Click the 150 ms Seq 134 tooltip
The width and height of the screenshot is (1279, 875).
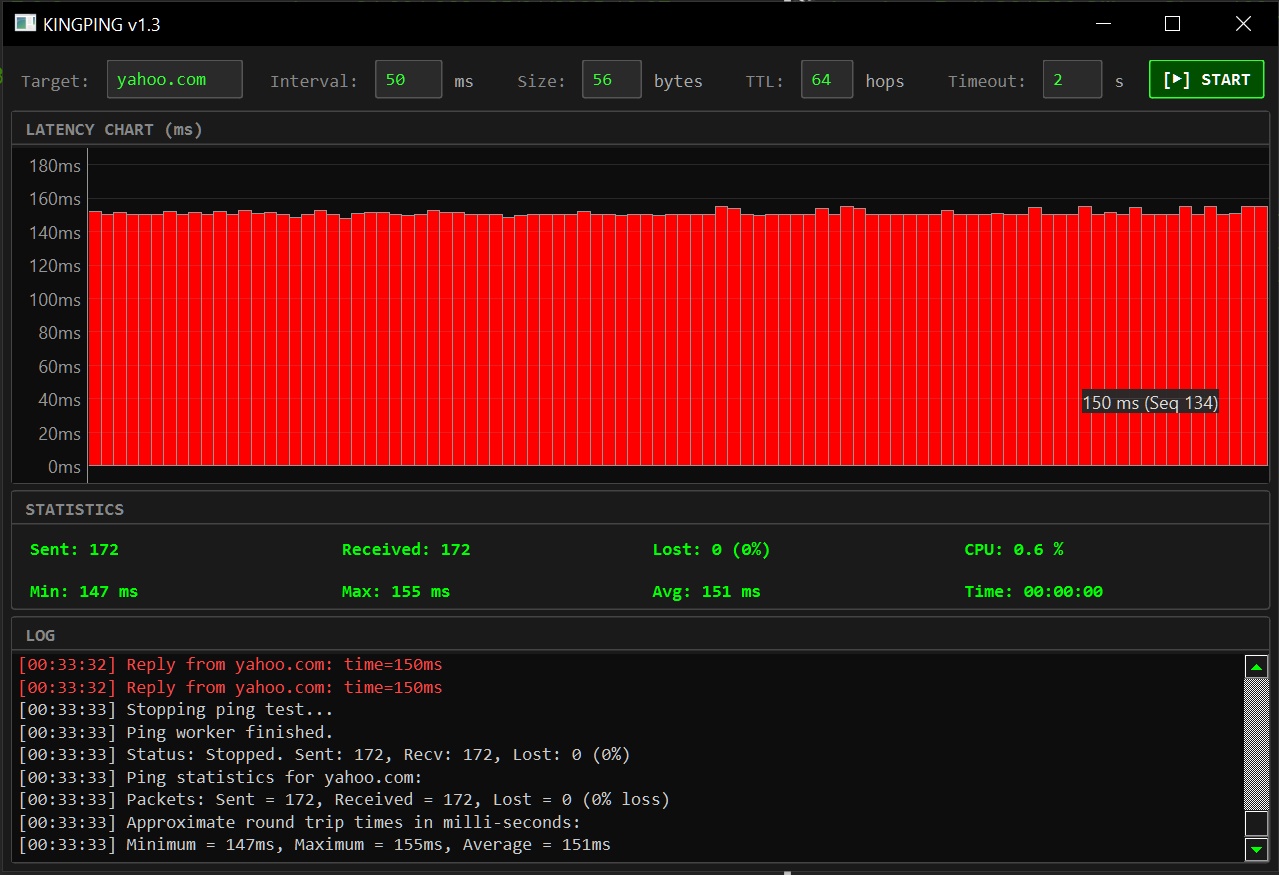click(x=1150, y=402)
